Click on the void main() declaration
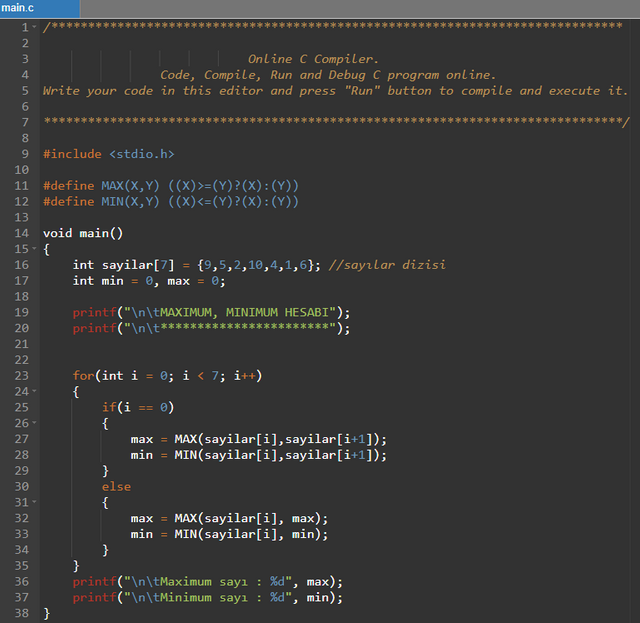The height and width of the screenshot is (623, 640). pos(82,233)
